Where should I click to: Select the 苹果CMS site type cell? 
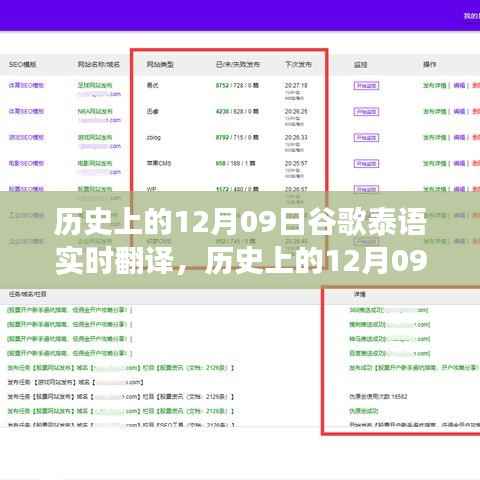point(159,163)
